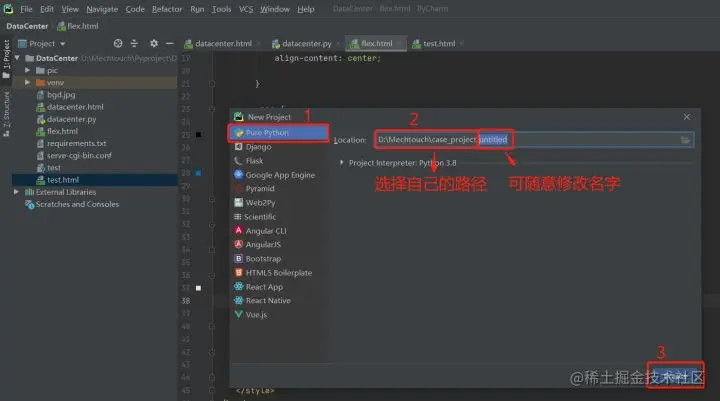The height and width of the screenshot is (401, 720).
Task: Open the Window menu
Action: (275, 9)
